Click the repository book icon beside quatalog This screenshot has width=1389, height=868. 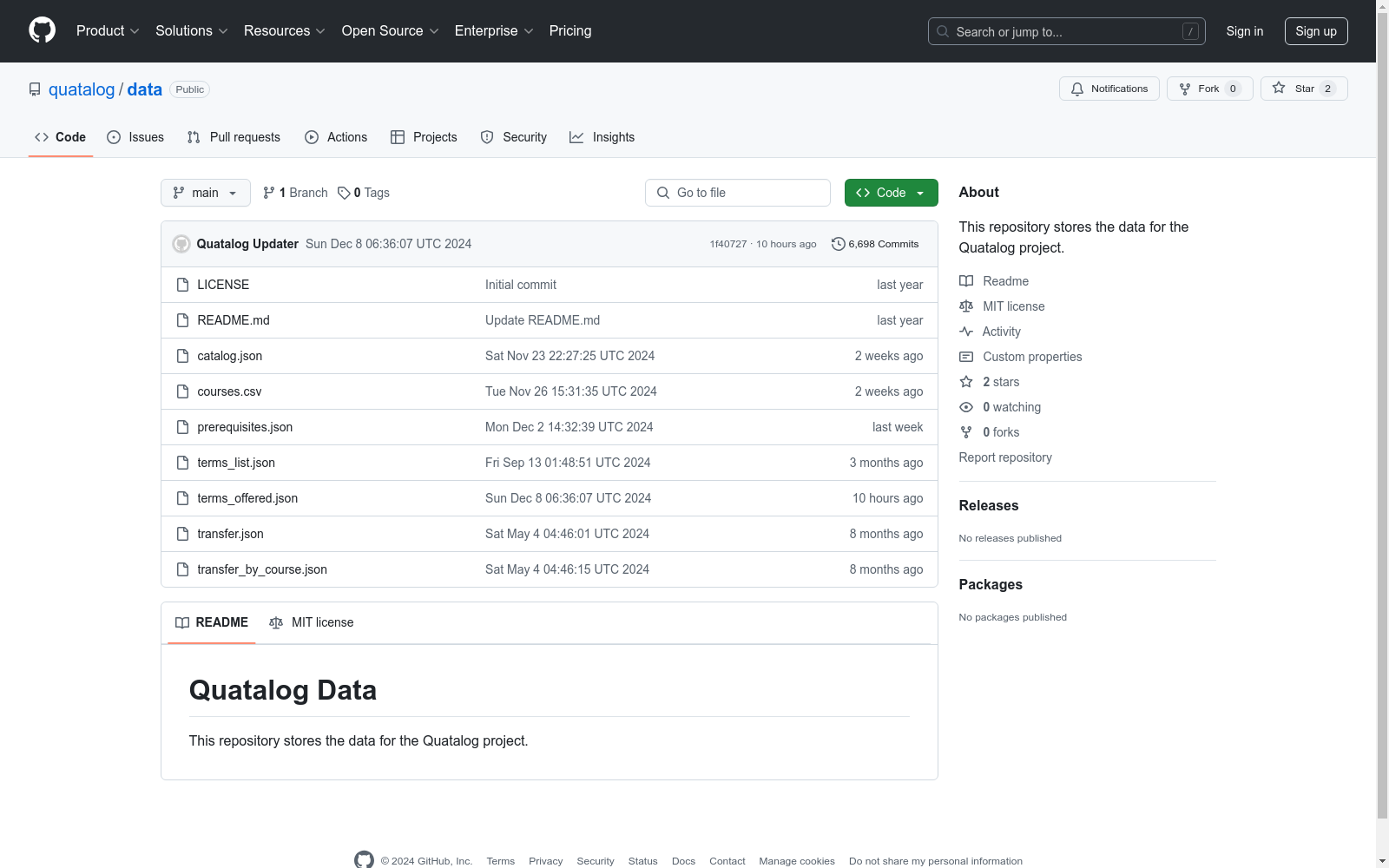coord(35,89)
